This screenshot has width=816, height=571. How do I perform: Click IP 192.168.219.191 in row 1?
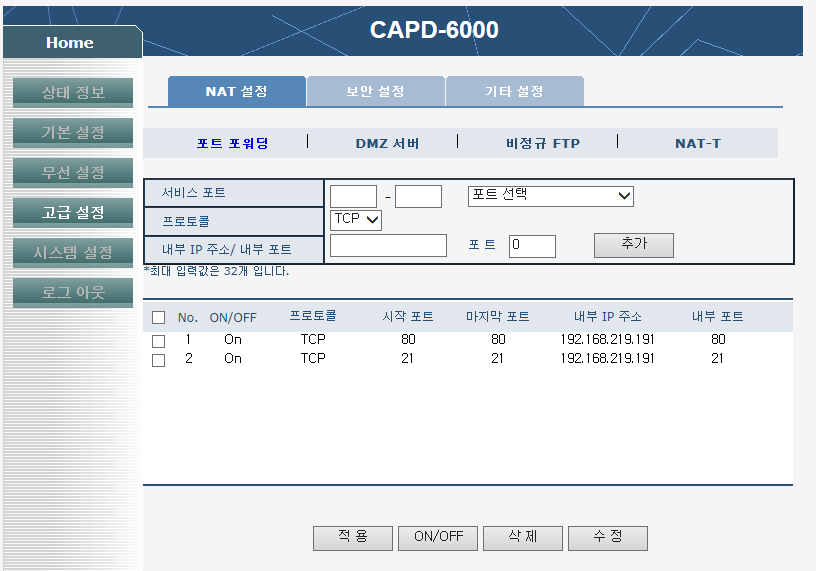pyautogui.click(x=607, y=339)
